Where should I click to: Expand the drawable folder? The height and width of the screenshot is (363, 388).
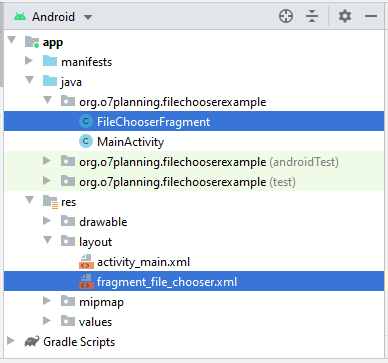47,221
